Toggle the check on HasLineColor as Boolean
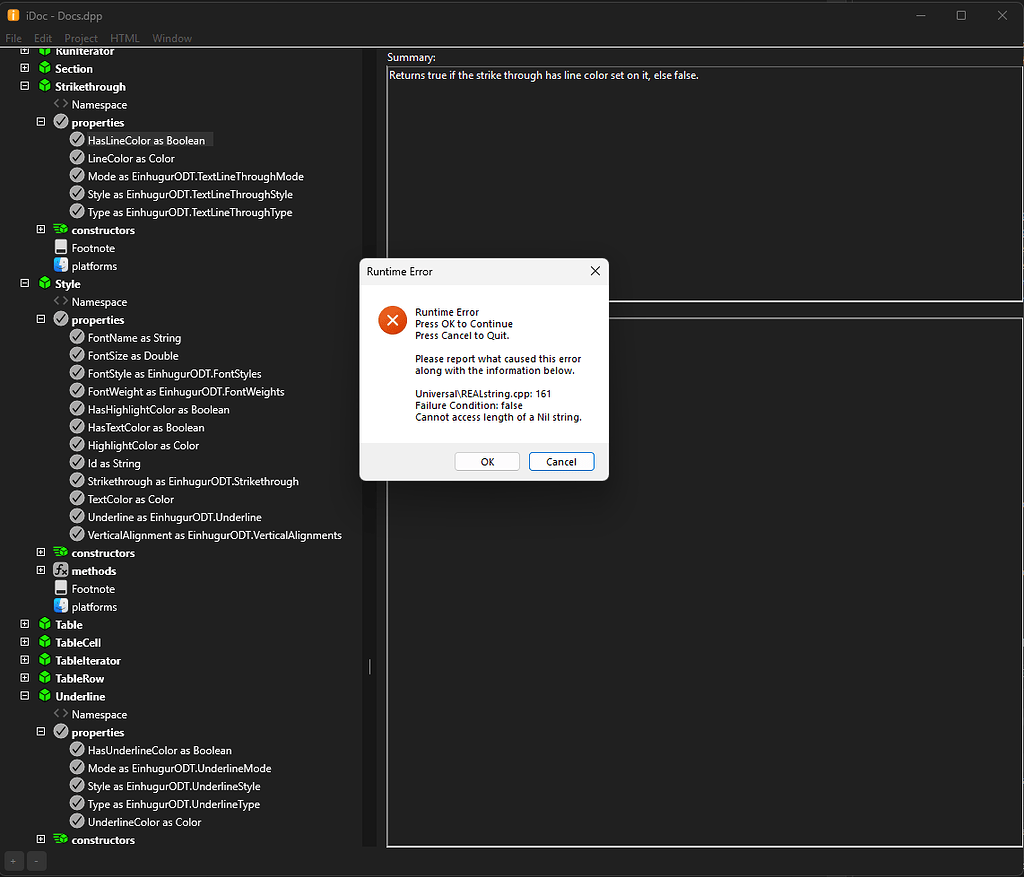The width and height of the screenshot is (1024, 877). tap(78, 140)
